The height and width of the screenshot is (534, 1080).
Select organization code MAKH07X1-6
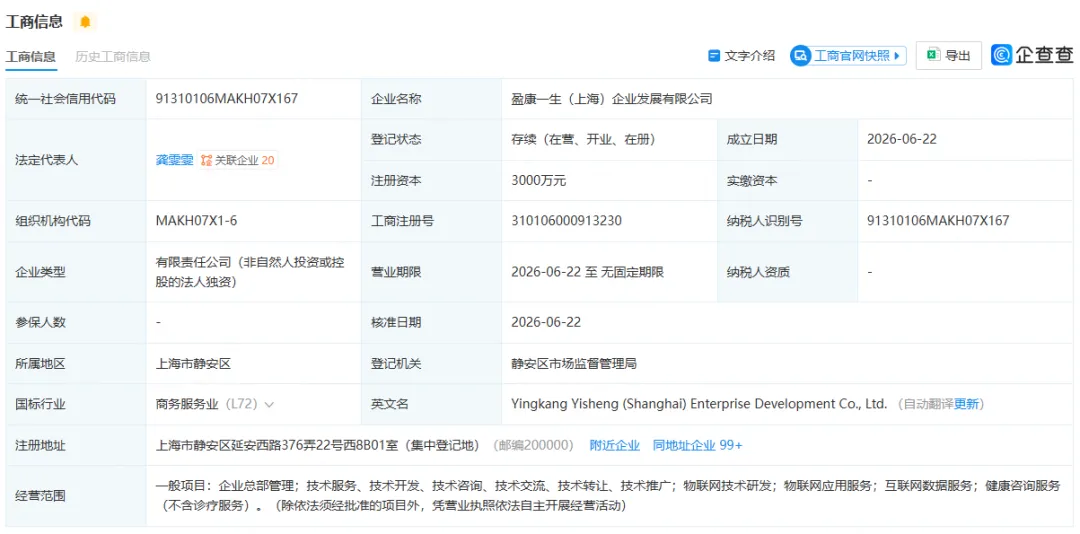196,221
